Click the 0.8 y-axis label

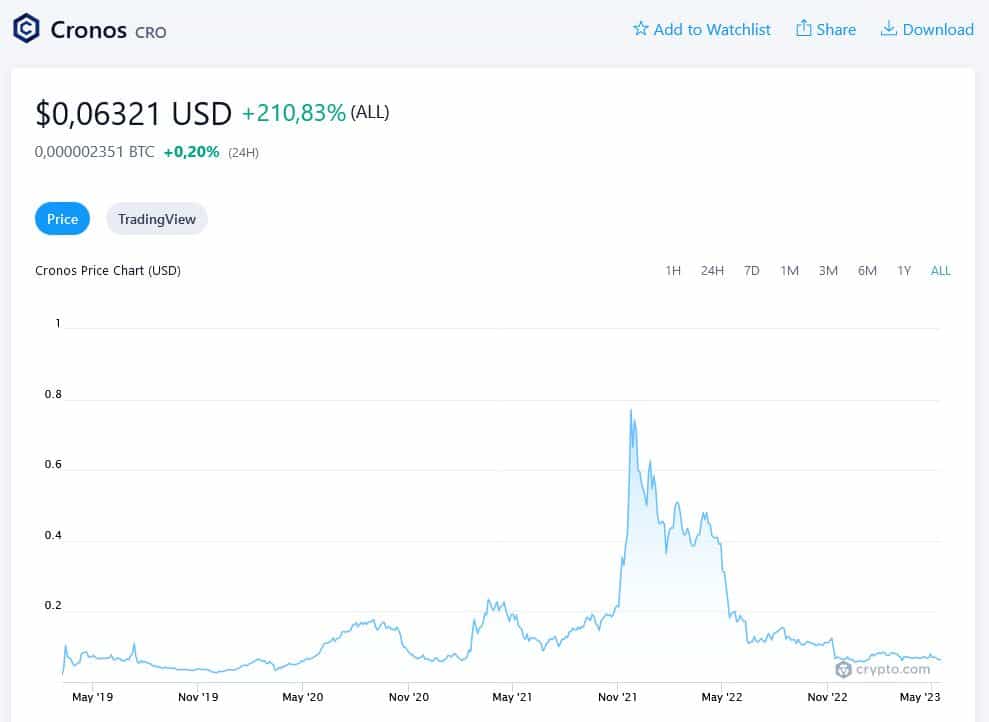coord(53,394)
